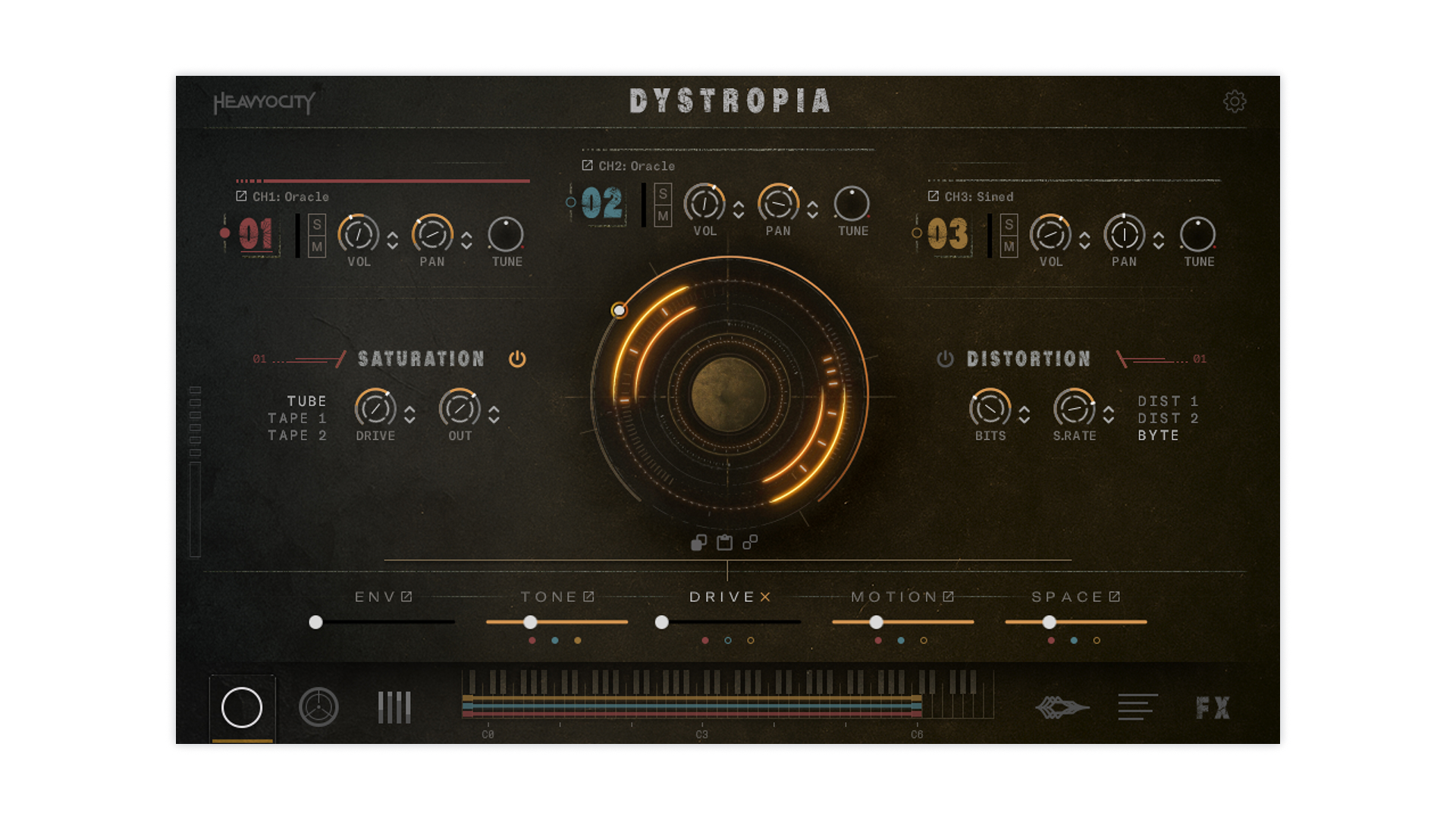Click stepper arrows next to Distortion BITS knob

point(1025,416)
